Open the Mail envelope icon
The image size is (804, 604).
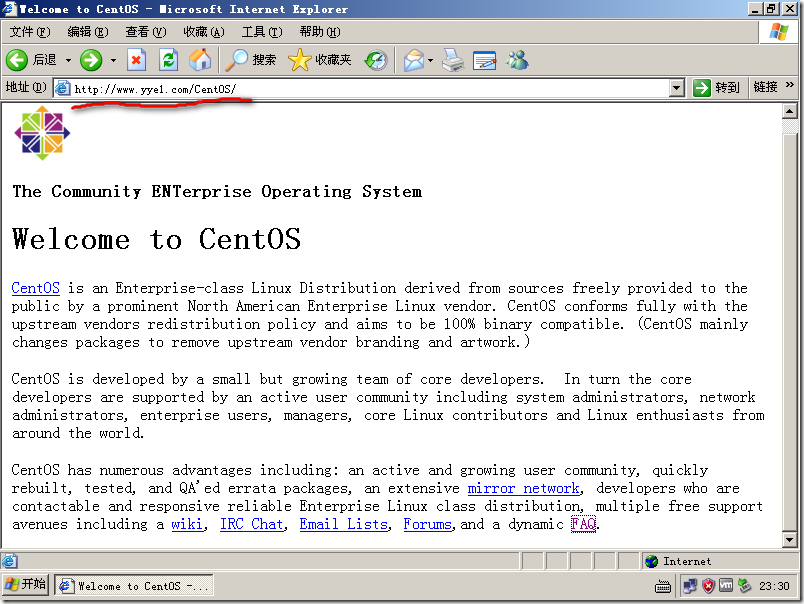click(414, 61)
